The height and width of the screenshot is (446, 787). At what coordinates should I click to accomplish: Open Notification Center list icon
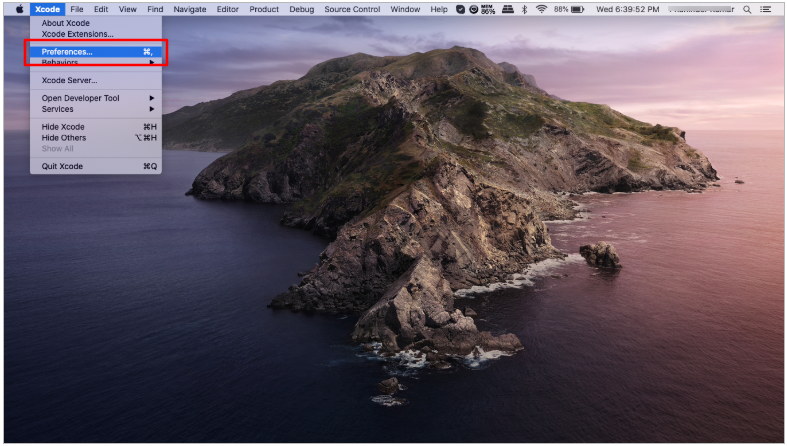[765, 9]
